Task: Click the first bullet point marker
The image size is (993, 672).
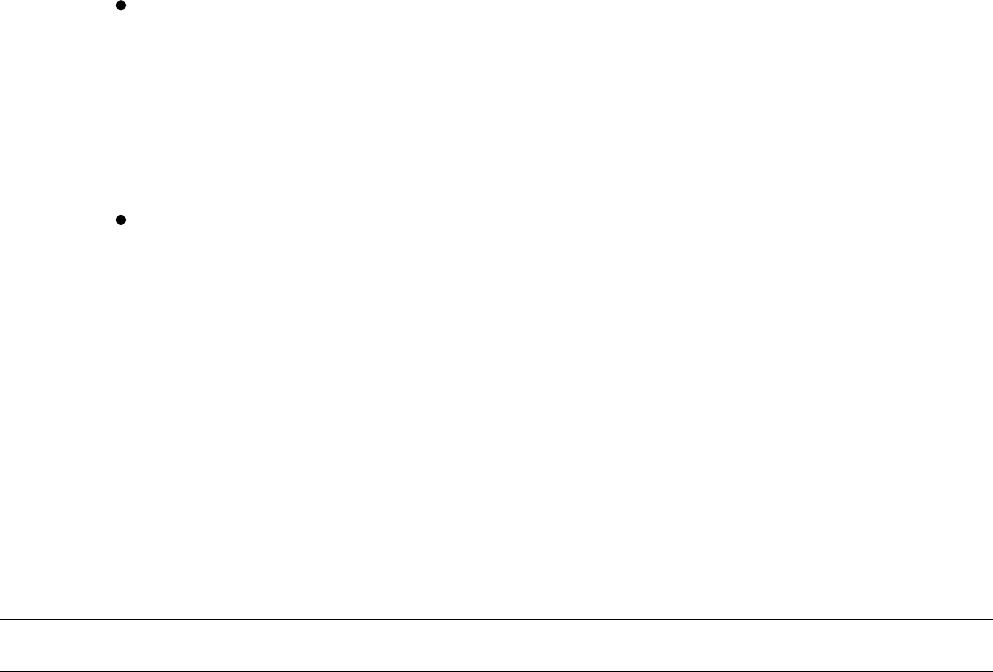Action: click(121, 6)
